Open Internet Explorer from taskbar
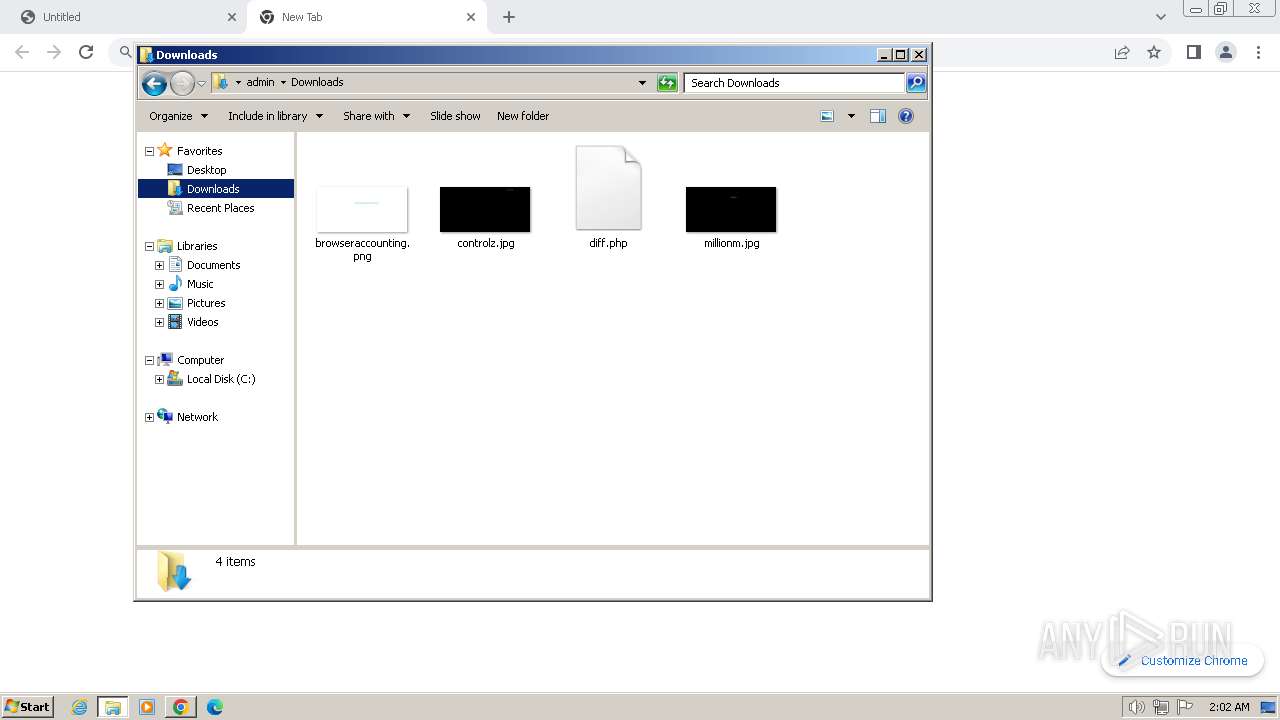 pos(80,707)
